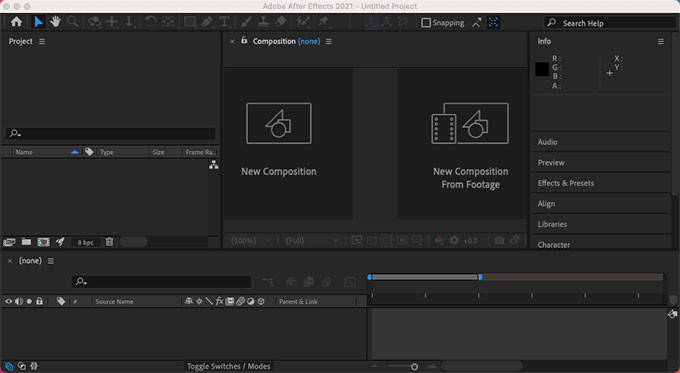Click the new composition icon in Project panel
Viewport: 680px width, 373px height.
click(x=43, y=242)
